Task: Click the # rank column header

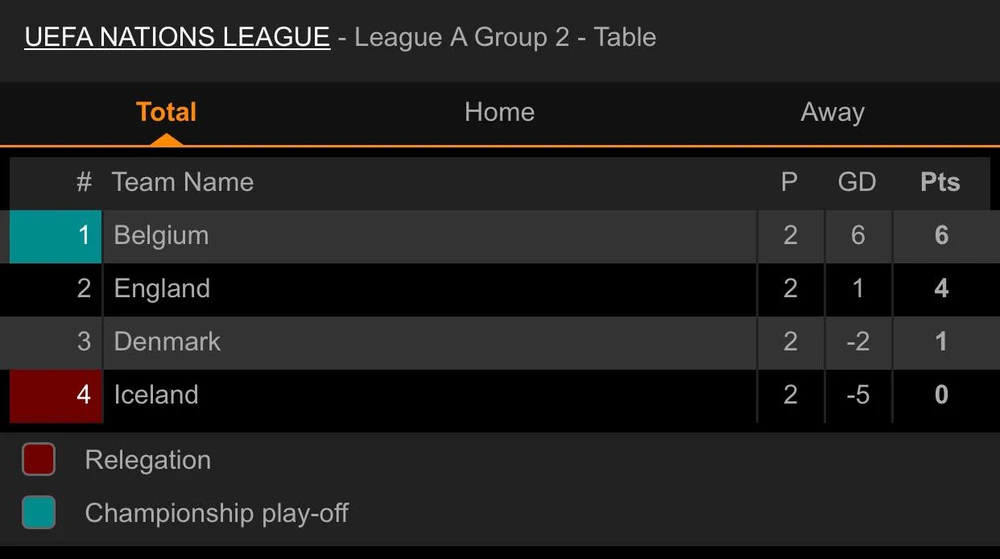Action: [x=84, y=182]
